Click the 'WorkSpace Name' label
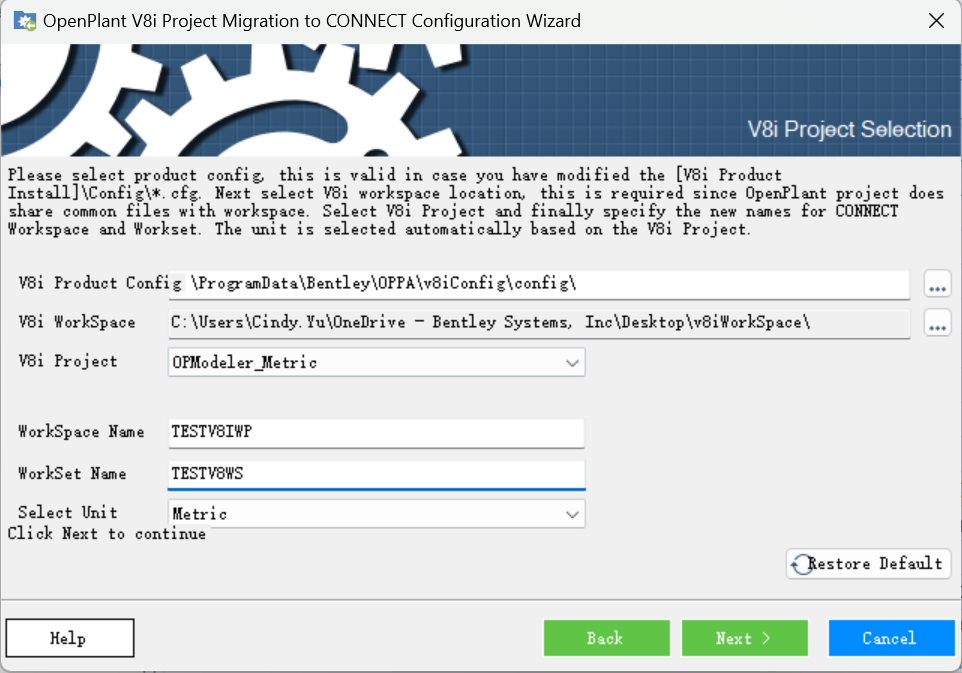 [x=81, y=432]
